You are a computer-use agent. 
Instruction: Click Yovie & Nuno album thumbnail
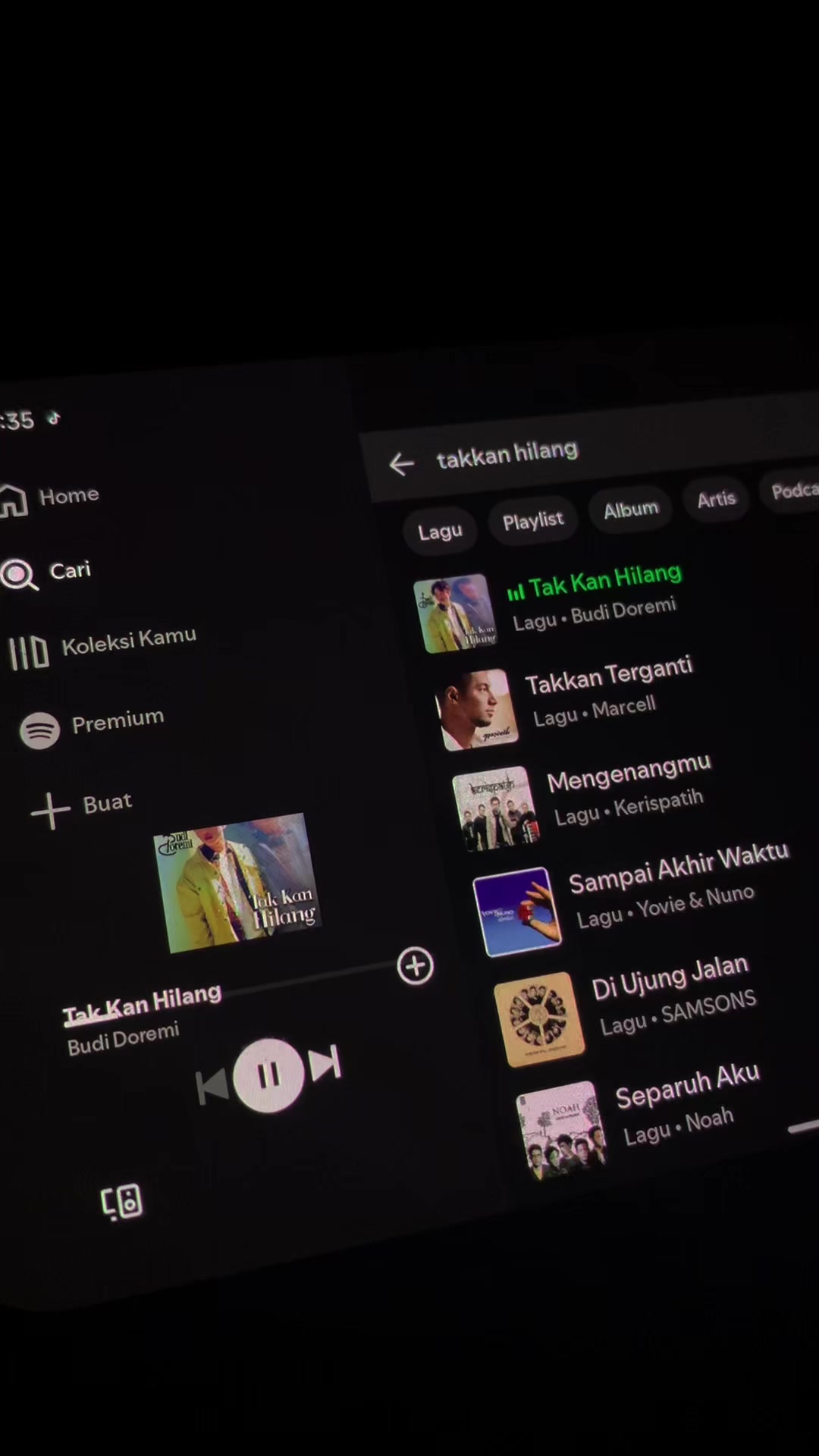(517, 912)
